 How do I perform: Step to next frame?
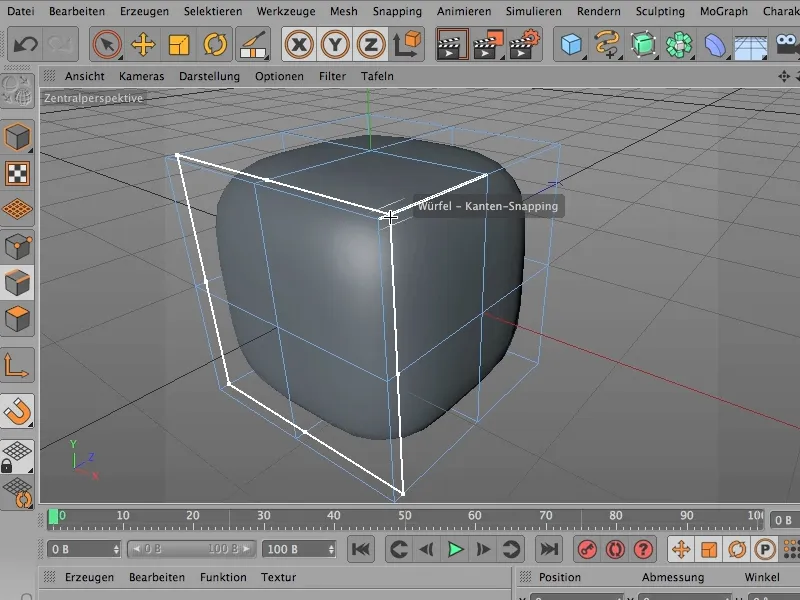[x=483, y=549]
